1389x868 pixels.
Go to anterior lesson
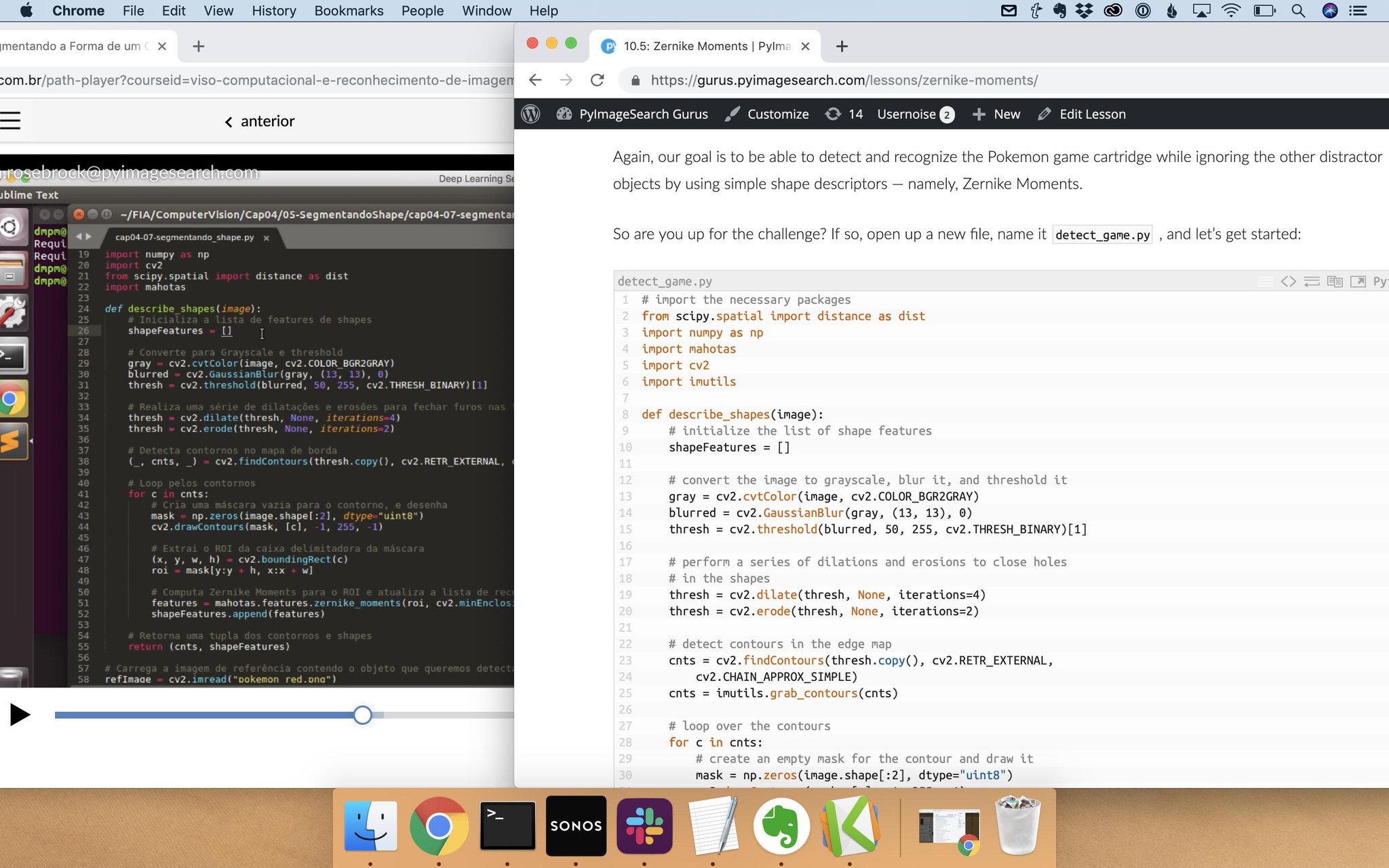pos(260,121)
